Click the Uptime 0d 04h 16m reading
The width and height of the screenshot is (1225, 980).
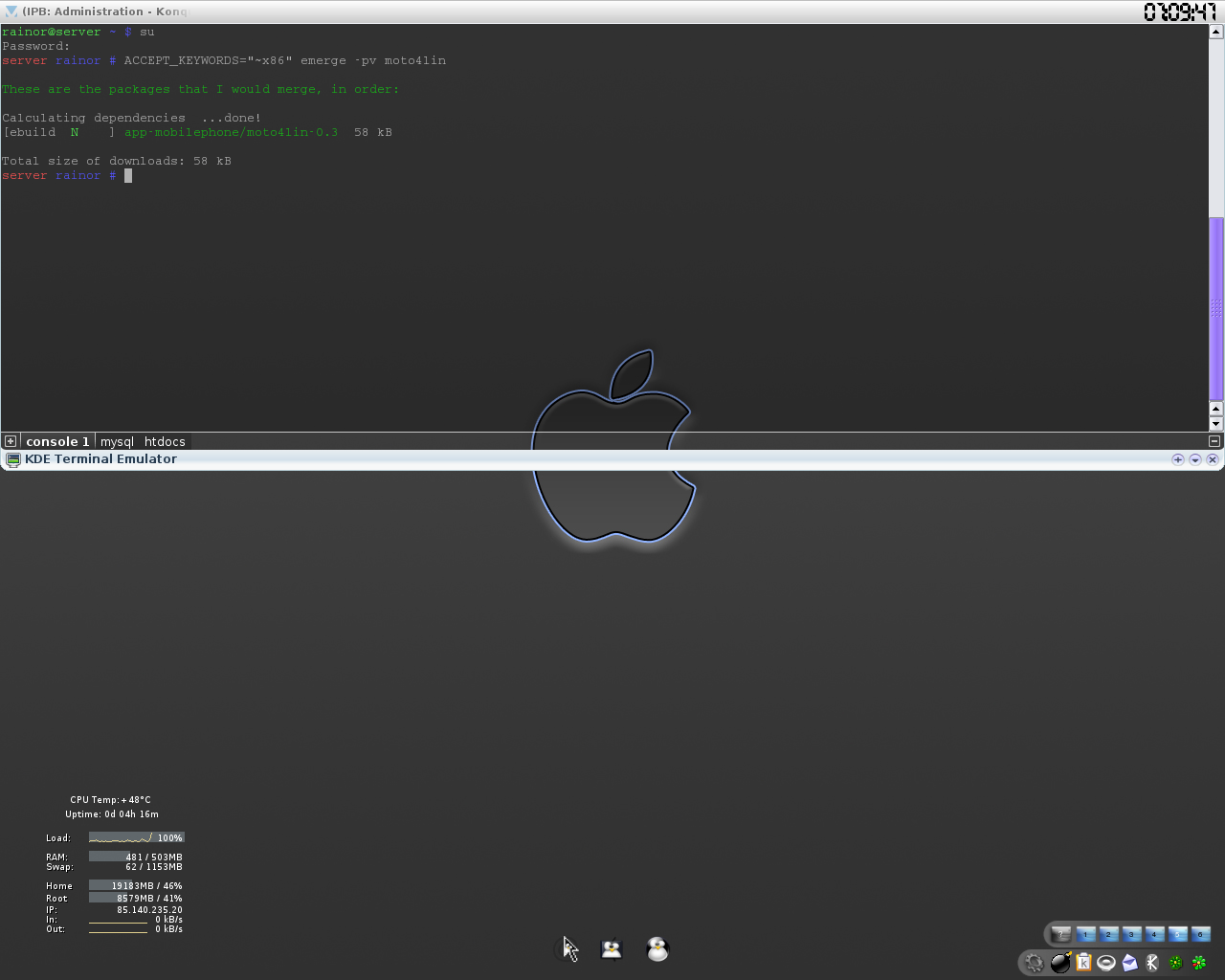pos(112,814)
